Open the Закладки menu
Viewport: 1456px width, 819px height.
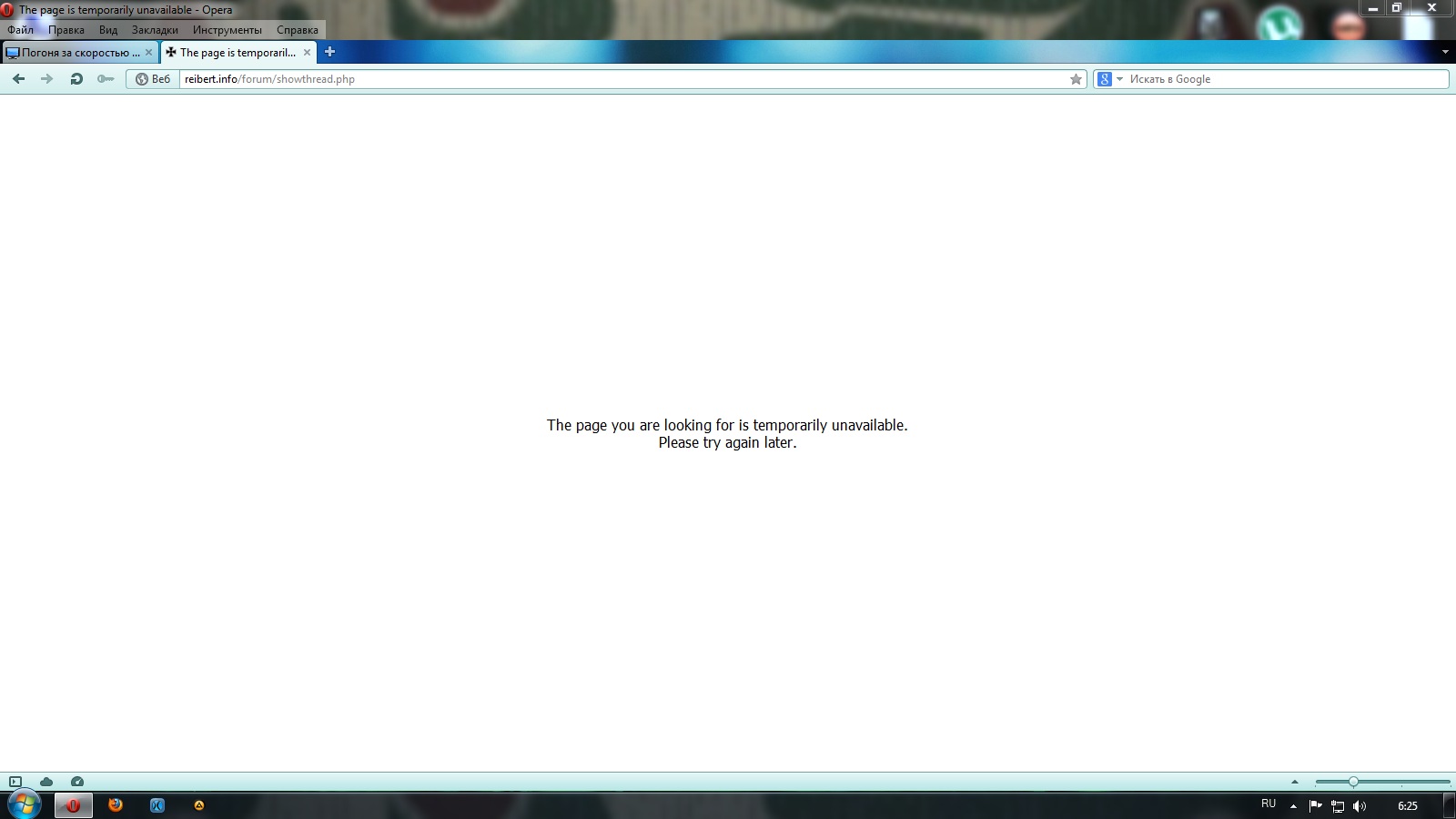point(155,30)
